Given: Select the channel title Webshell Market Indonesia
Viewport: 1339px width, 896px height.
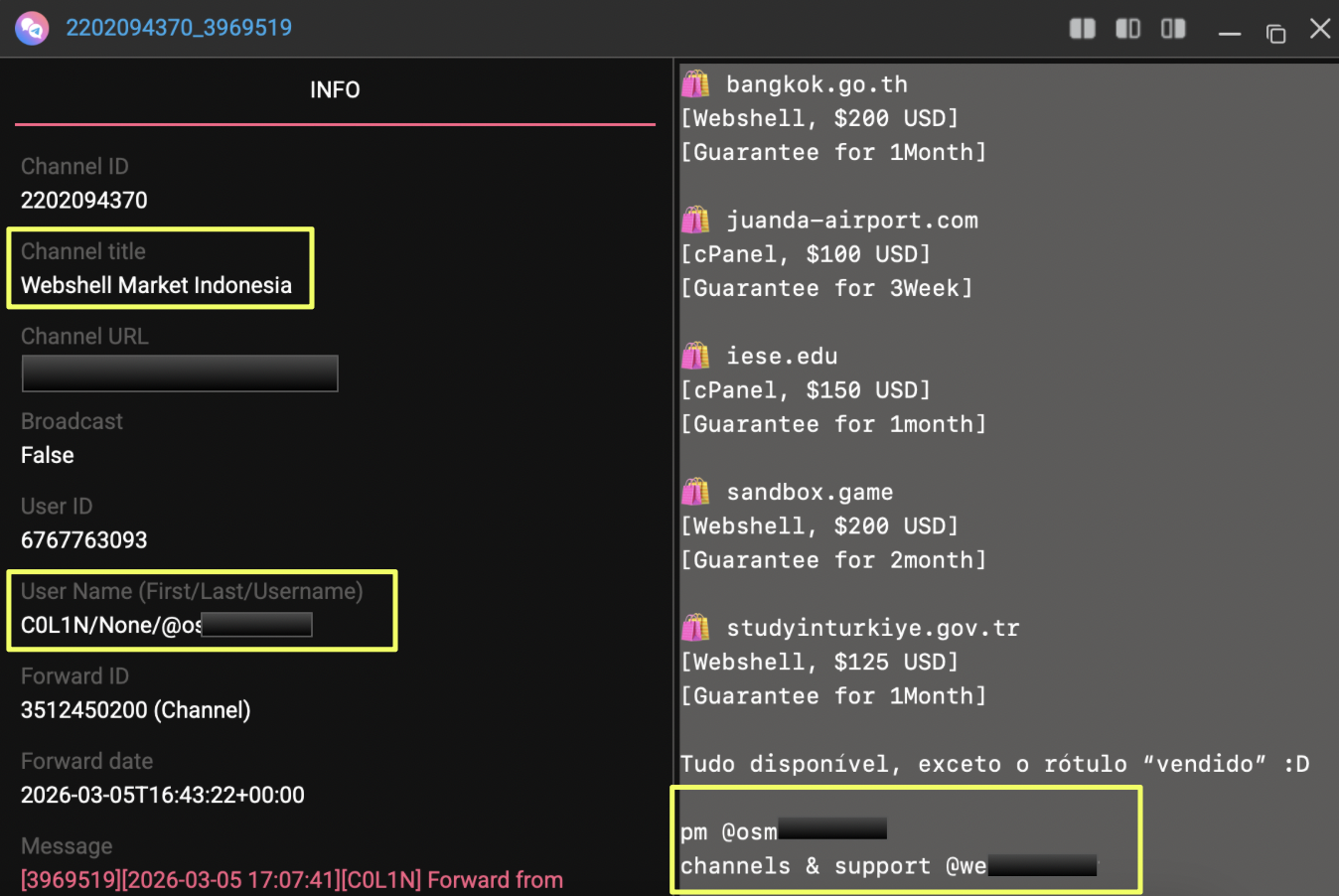Looking at the screenshot, I should coord(157,286).
